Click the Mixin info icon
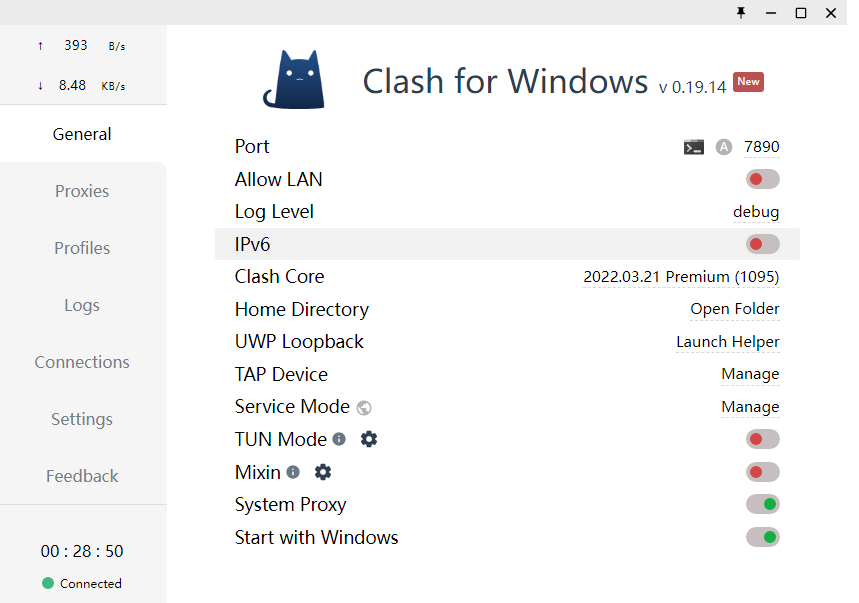 (293, 472)
